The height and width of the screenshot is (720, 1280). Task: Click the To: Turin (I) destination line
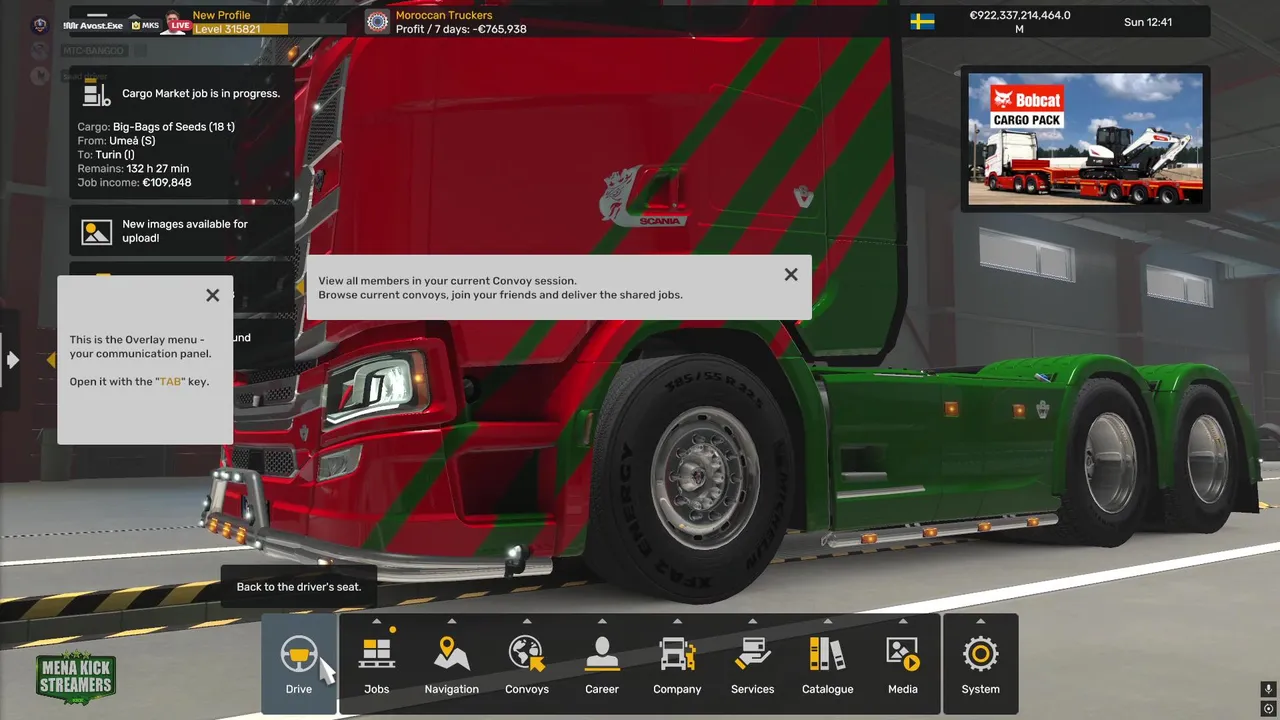106,155
